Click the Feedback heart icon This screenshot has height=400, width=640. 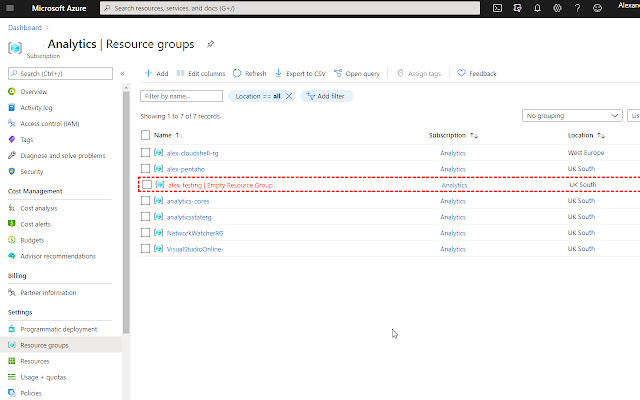[x=461, y=73]
